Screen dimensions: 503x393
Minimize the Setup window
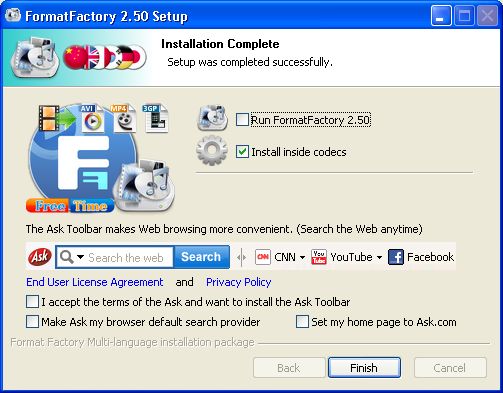(441, 15)
